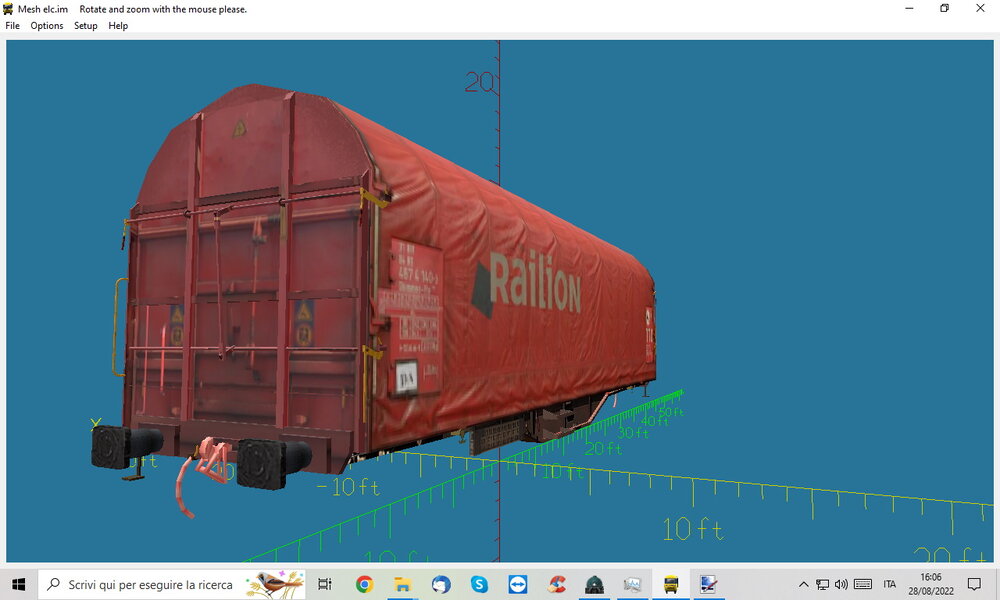Restore down the Mesh viewer window

(x=945, y=8)
